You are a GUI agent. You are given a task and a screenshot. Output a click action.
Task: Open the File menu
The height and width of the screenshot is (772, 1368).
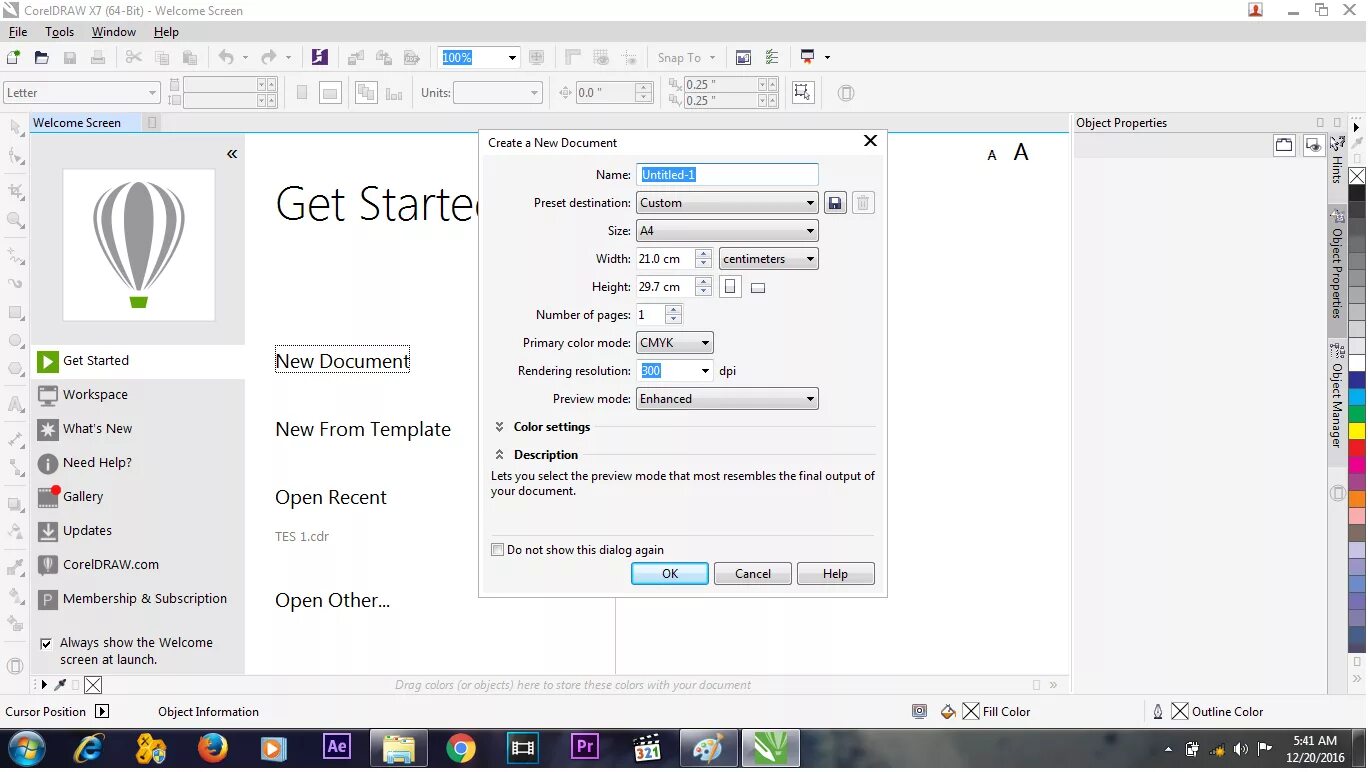(x=18, y=32)
